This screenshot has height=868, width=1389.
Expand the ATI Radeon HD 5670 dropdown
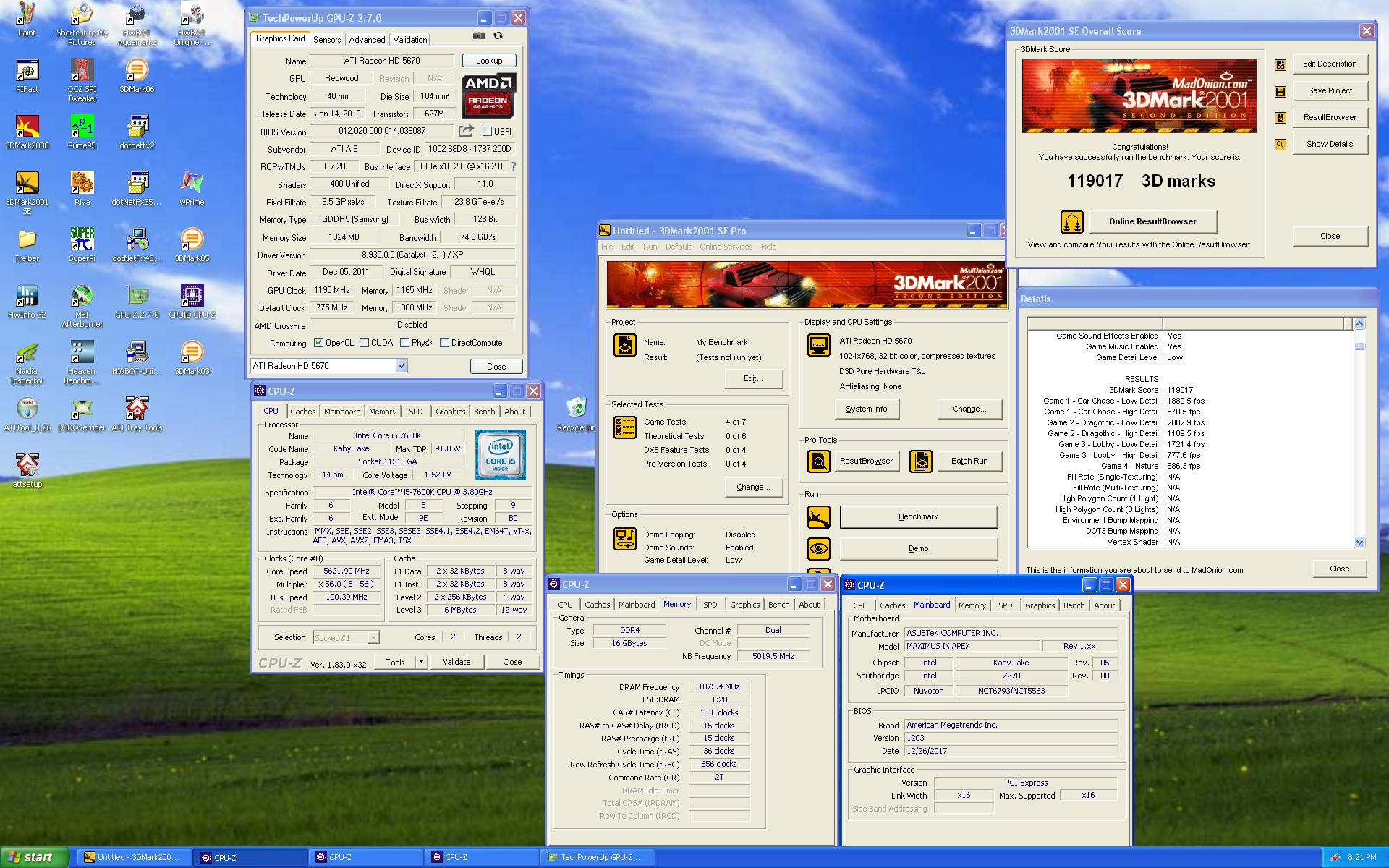[401, 366]
